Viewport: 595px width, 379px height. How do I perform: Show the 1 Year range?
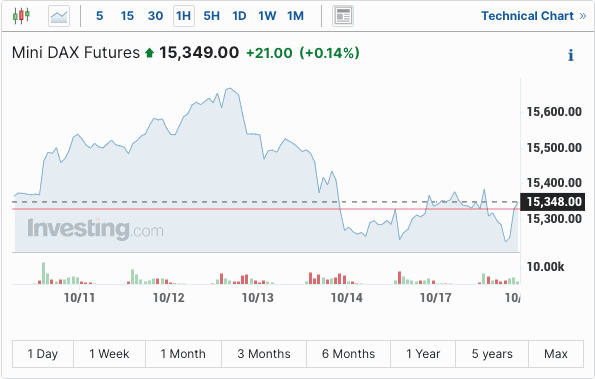[x=423, y=354]
